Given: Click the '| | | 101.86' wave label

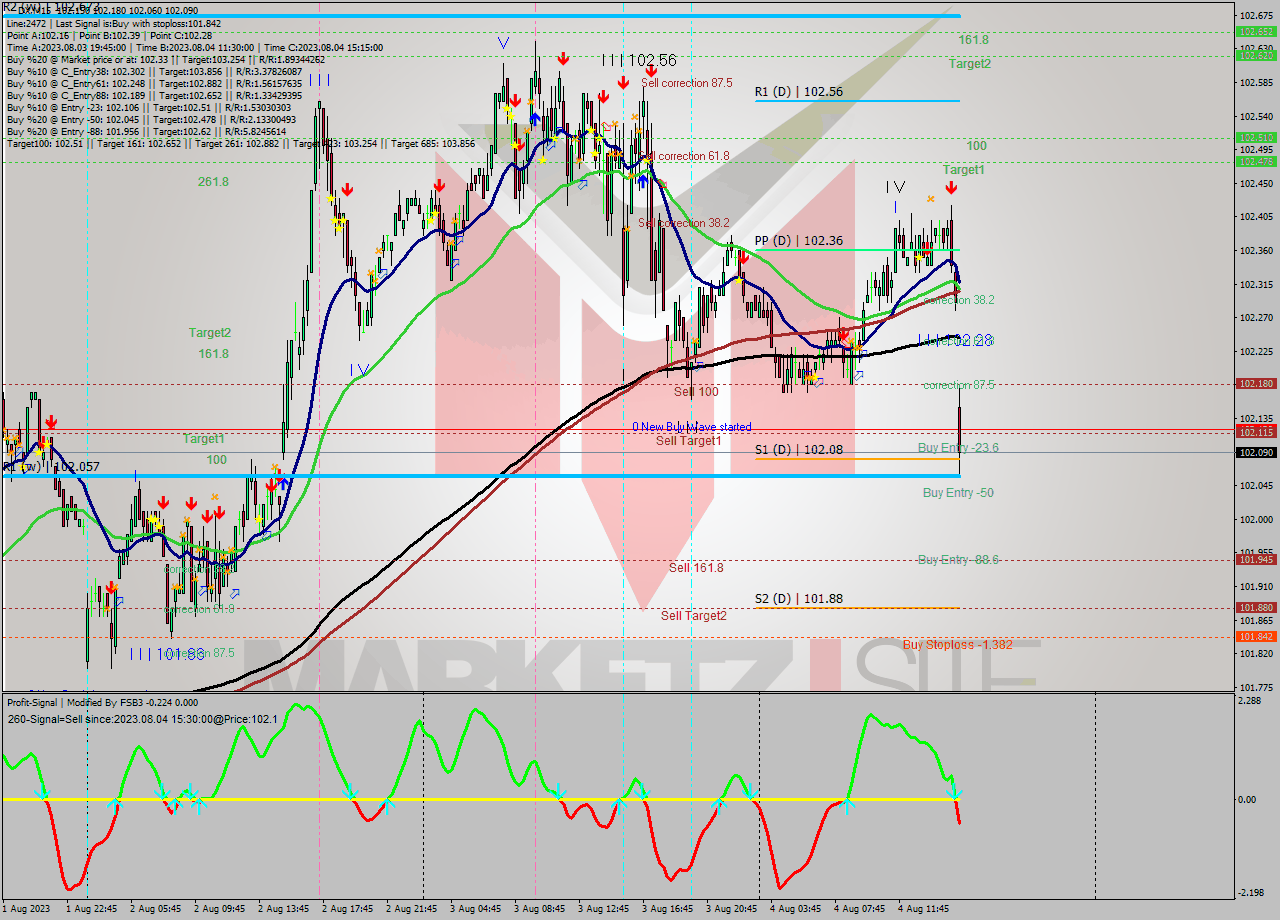Looking at the screenshot, I should [x=167, y=653].
